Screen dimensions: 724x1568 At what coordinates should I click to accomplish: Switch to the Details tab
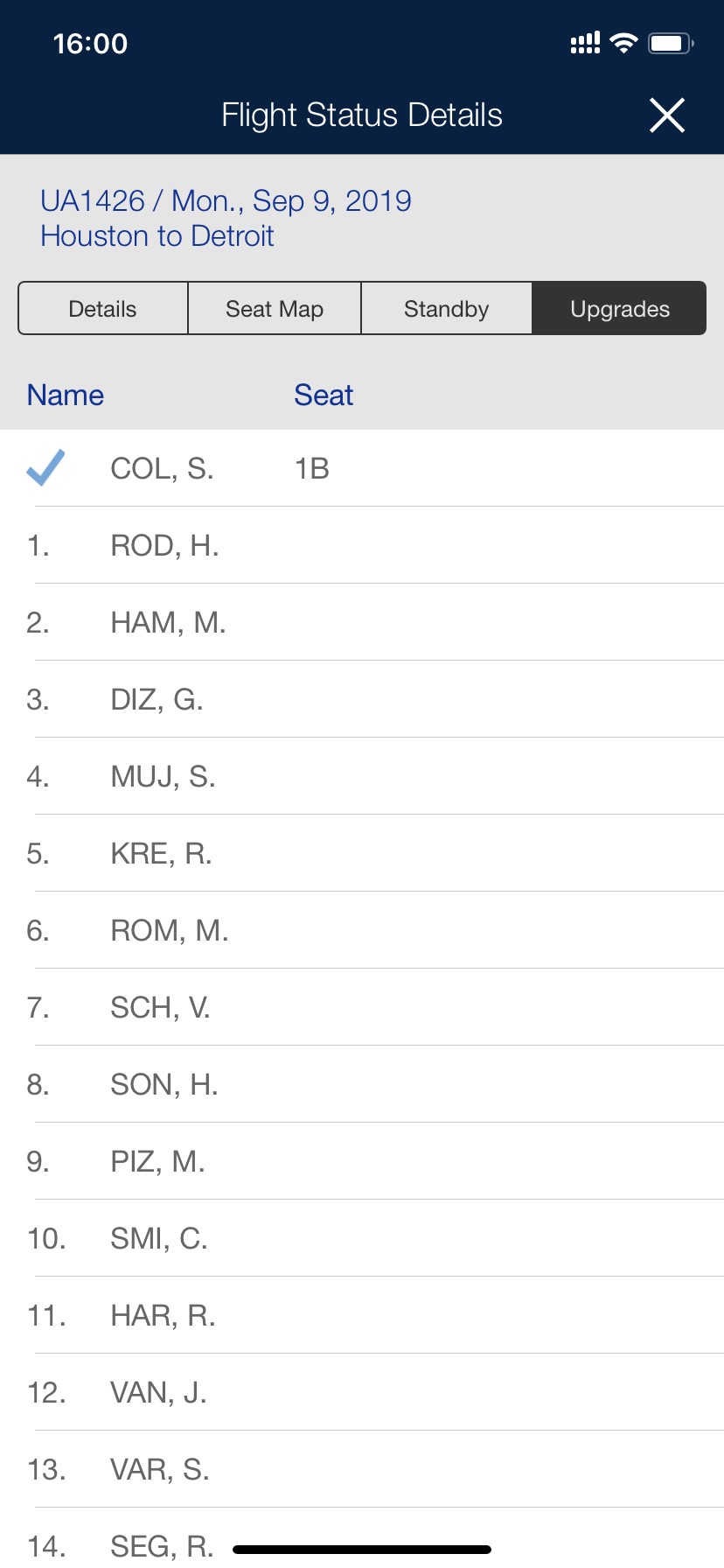point(103,309)
